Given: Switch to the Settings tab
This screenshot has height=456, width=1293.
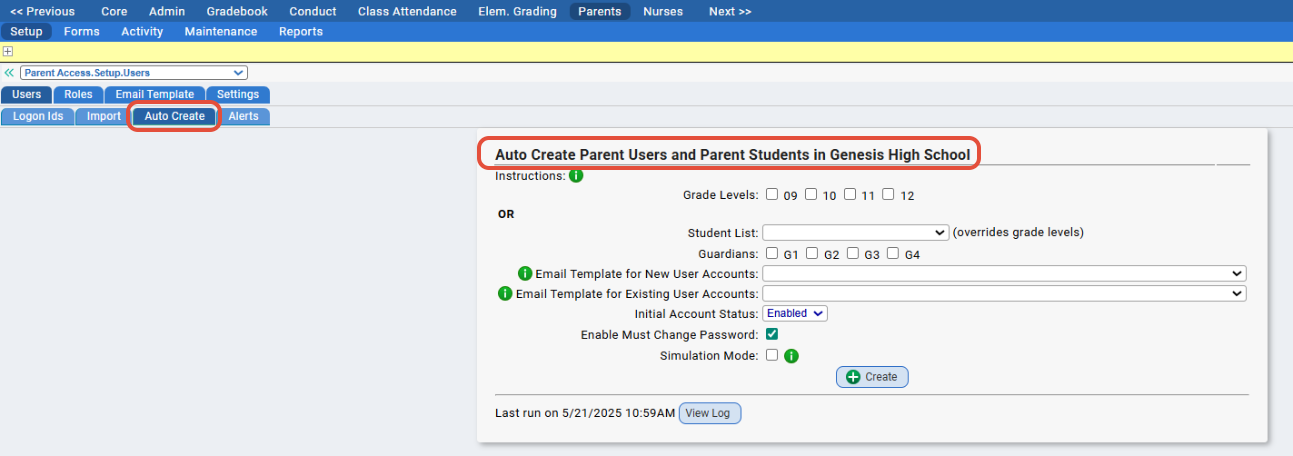Looking at the screenshot, I should [238, 95].
